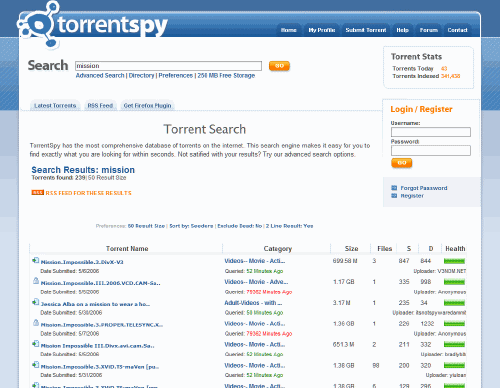
Task: Click the Search Results: mission heading
Action: (83, 170)
